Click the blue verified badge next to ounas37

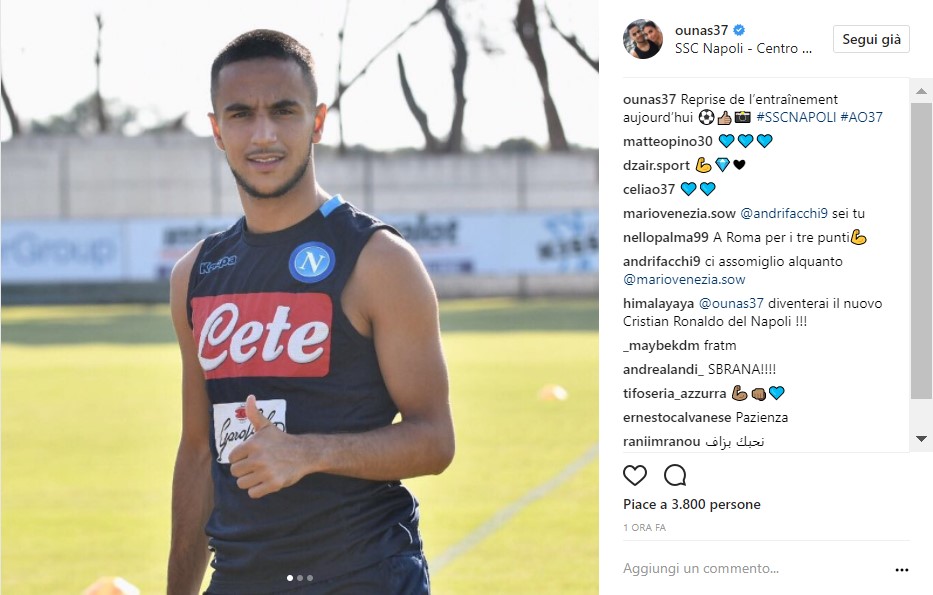(x=738, y=30)
